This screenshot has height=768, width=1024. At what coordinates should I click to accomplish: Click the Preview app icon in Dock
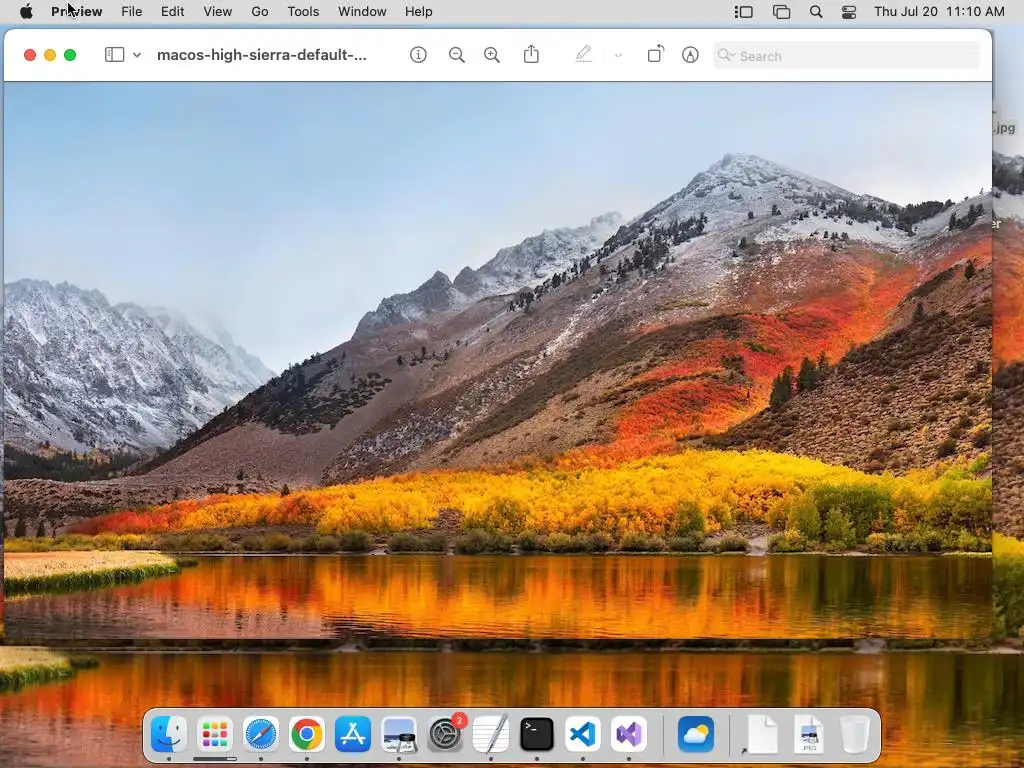(398, 734)
